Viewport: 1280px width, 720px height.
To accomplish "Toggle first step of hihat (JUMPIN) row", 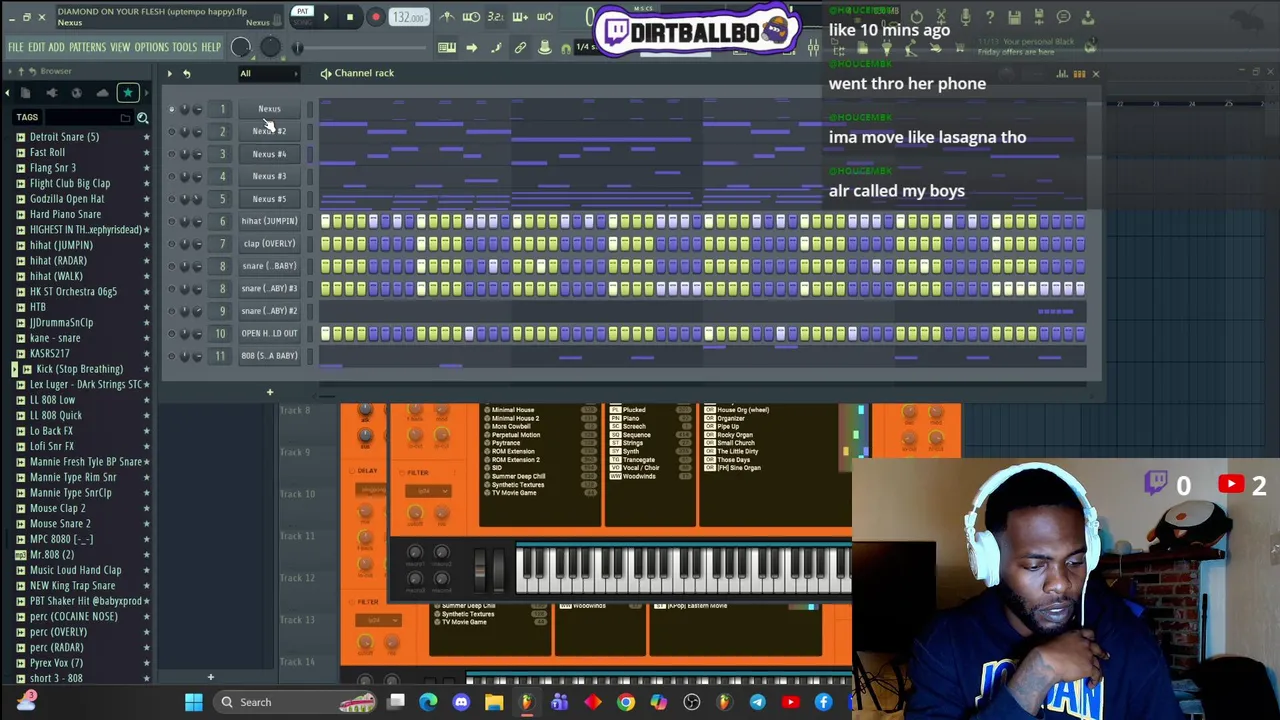I will point(325,221).
